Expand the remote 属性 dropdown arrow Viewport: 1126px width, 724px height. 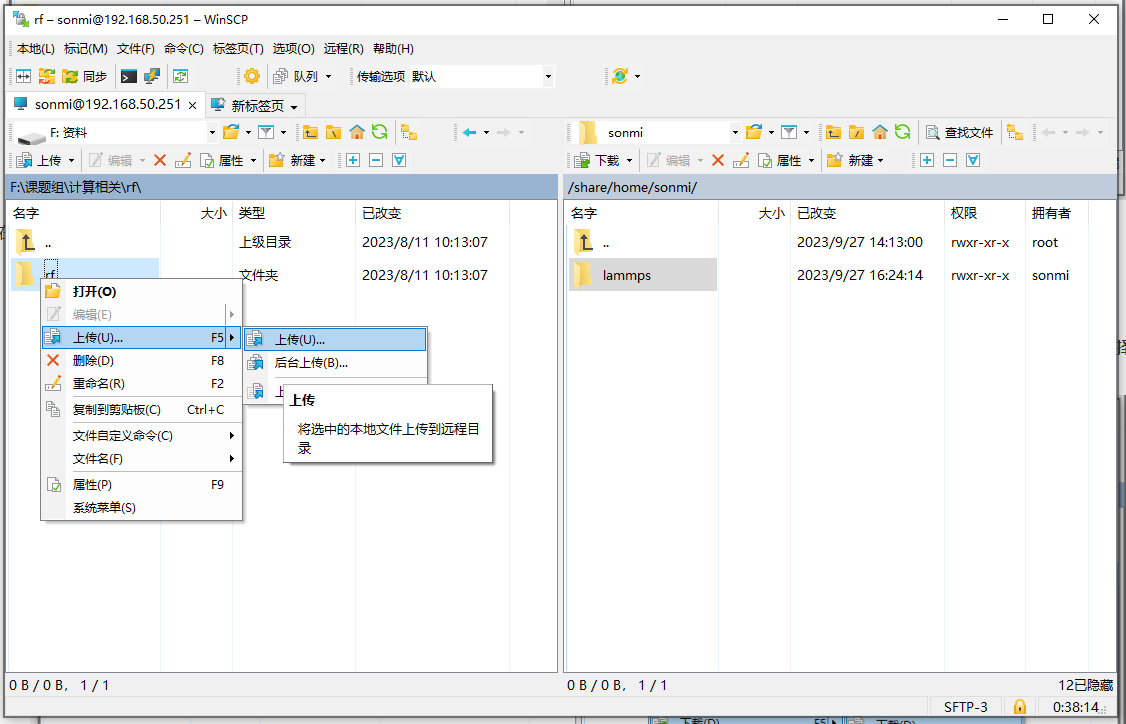pos(811,160)
